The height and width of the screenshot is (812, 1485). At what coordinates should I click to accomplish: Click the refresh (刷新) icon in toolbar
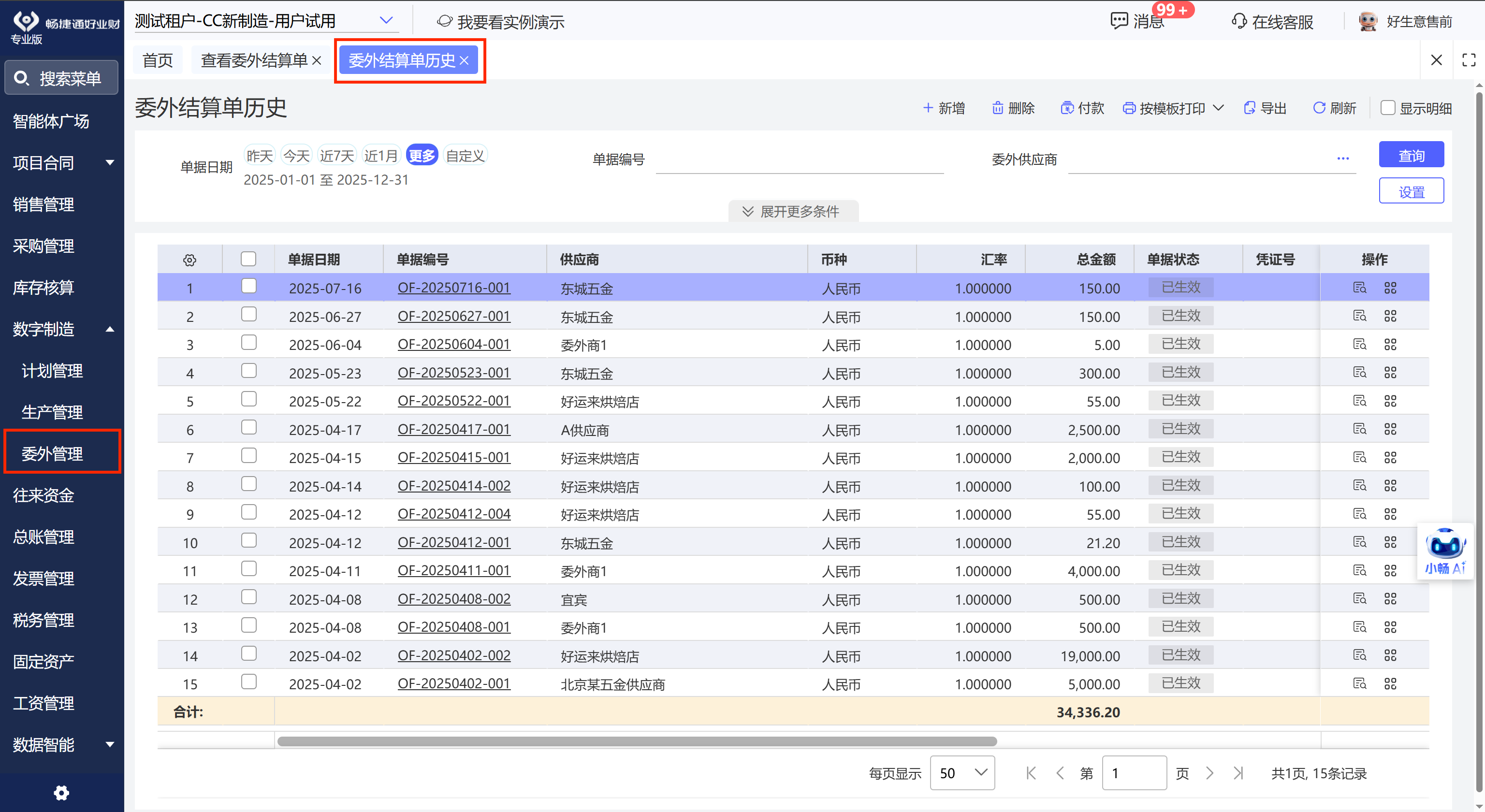(1318, 108)
